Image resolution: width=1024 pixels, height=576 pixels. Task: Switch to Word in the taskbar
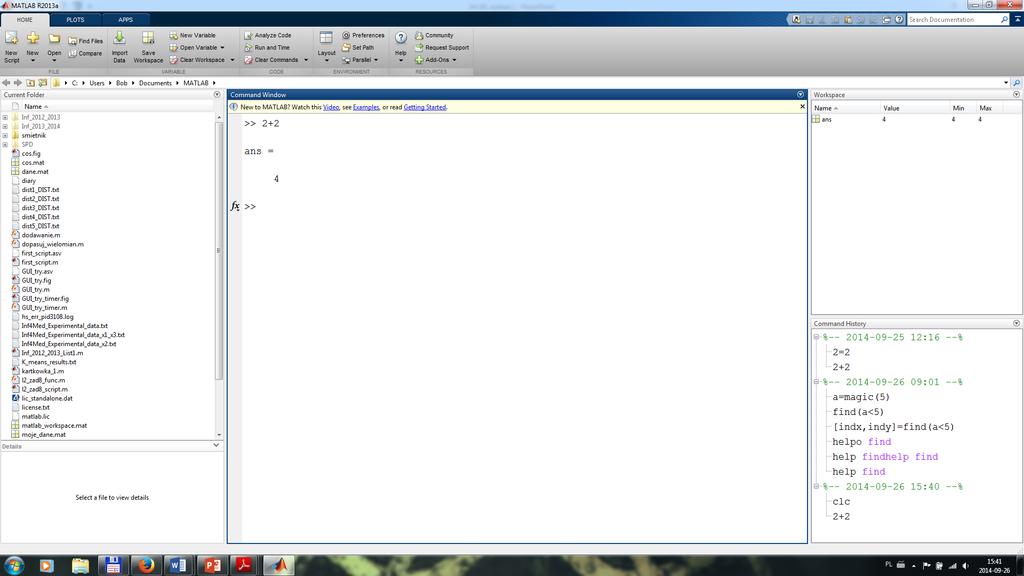(178, 565)
